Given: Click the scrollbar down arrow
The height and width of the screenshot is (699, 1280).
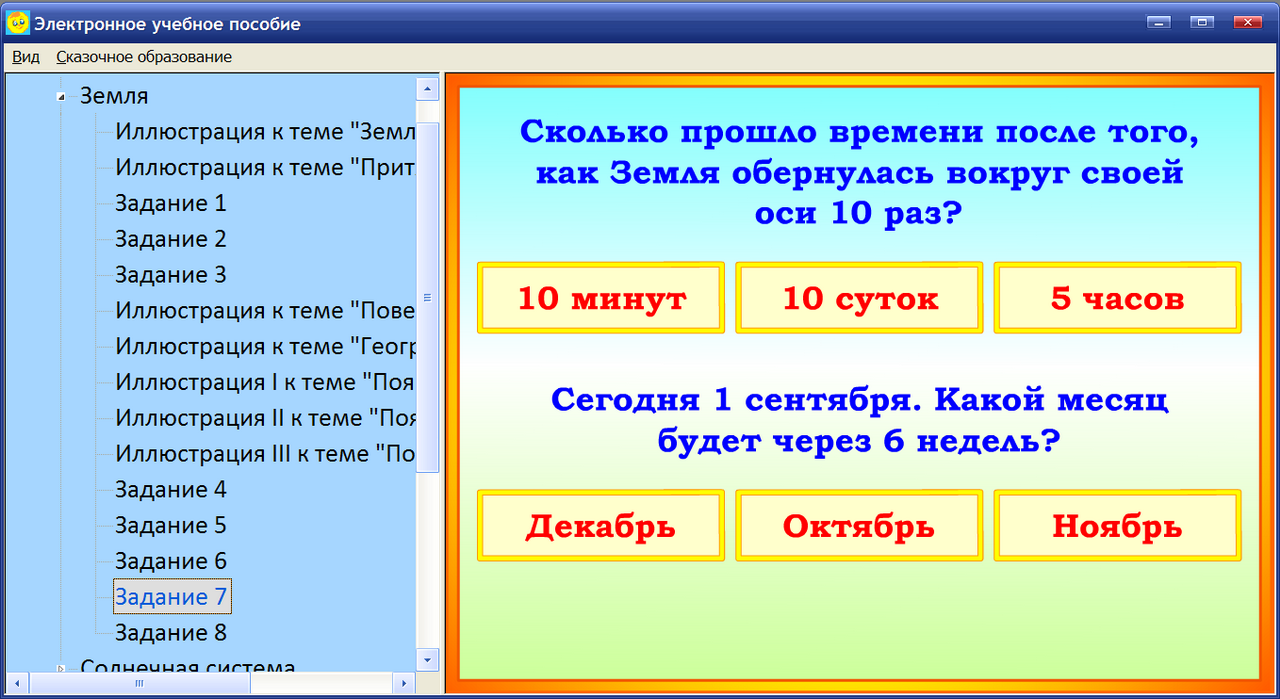Looking at the screenshot, I should coord(429,659).
